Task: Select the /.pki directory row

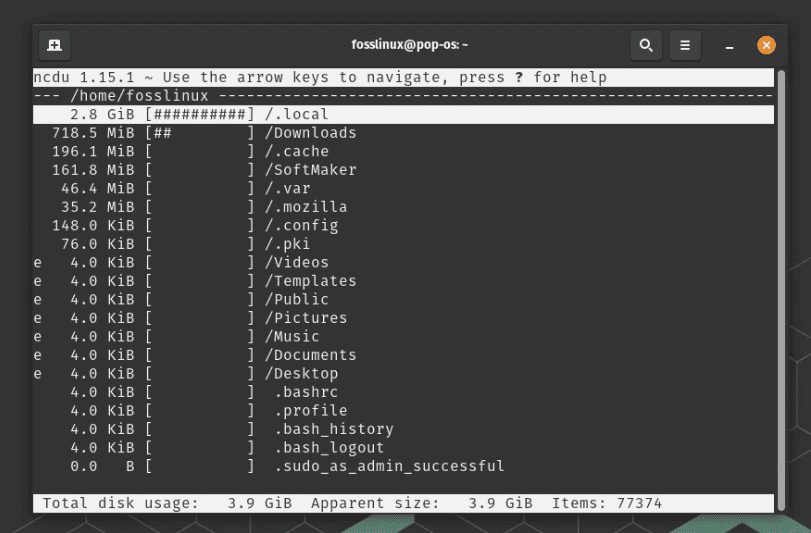Action: tap(403, 244)
